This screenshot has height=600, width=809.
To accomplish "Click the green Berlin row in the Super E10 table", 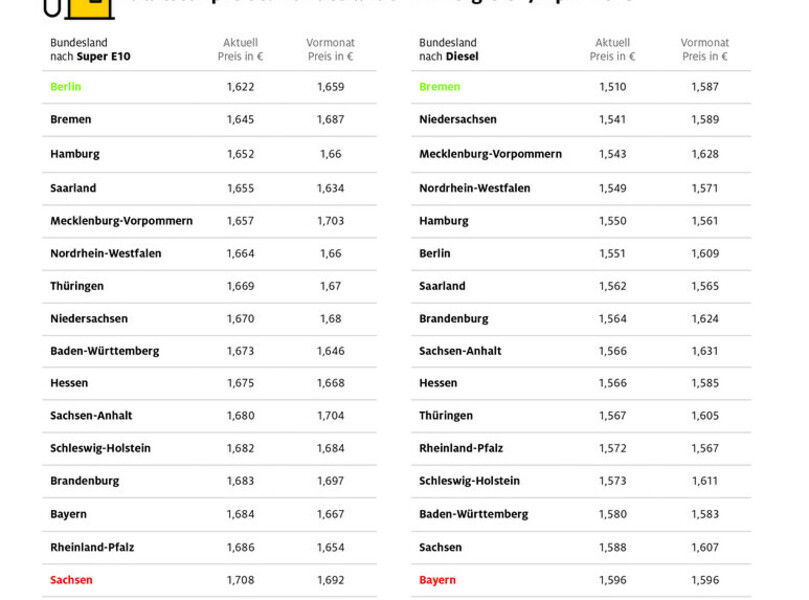I will tap(66, 87).
